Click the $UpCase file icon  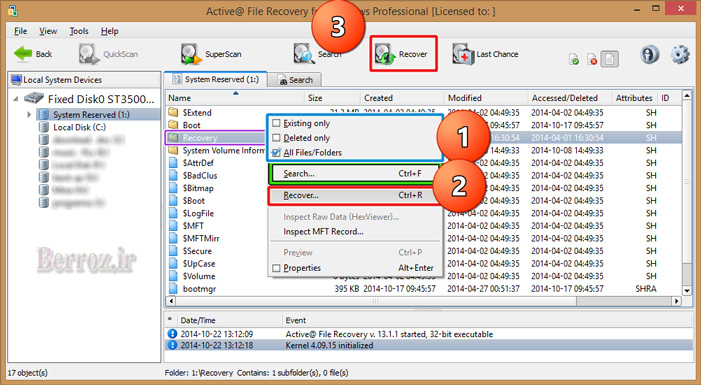173,263
